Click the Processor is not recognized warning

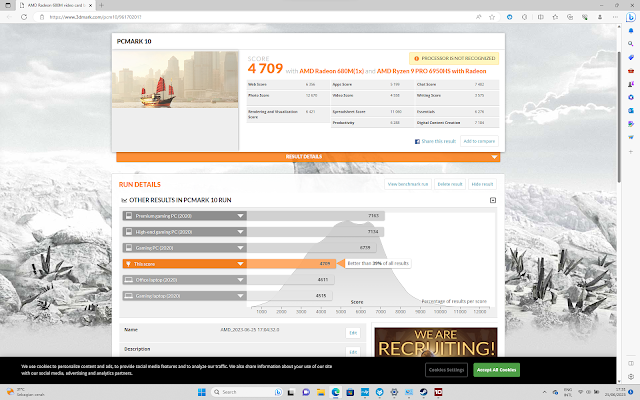(454, 58)
